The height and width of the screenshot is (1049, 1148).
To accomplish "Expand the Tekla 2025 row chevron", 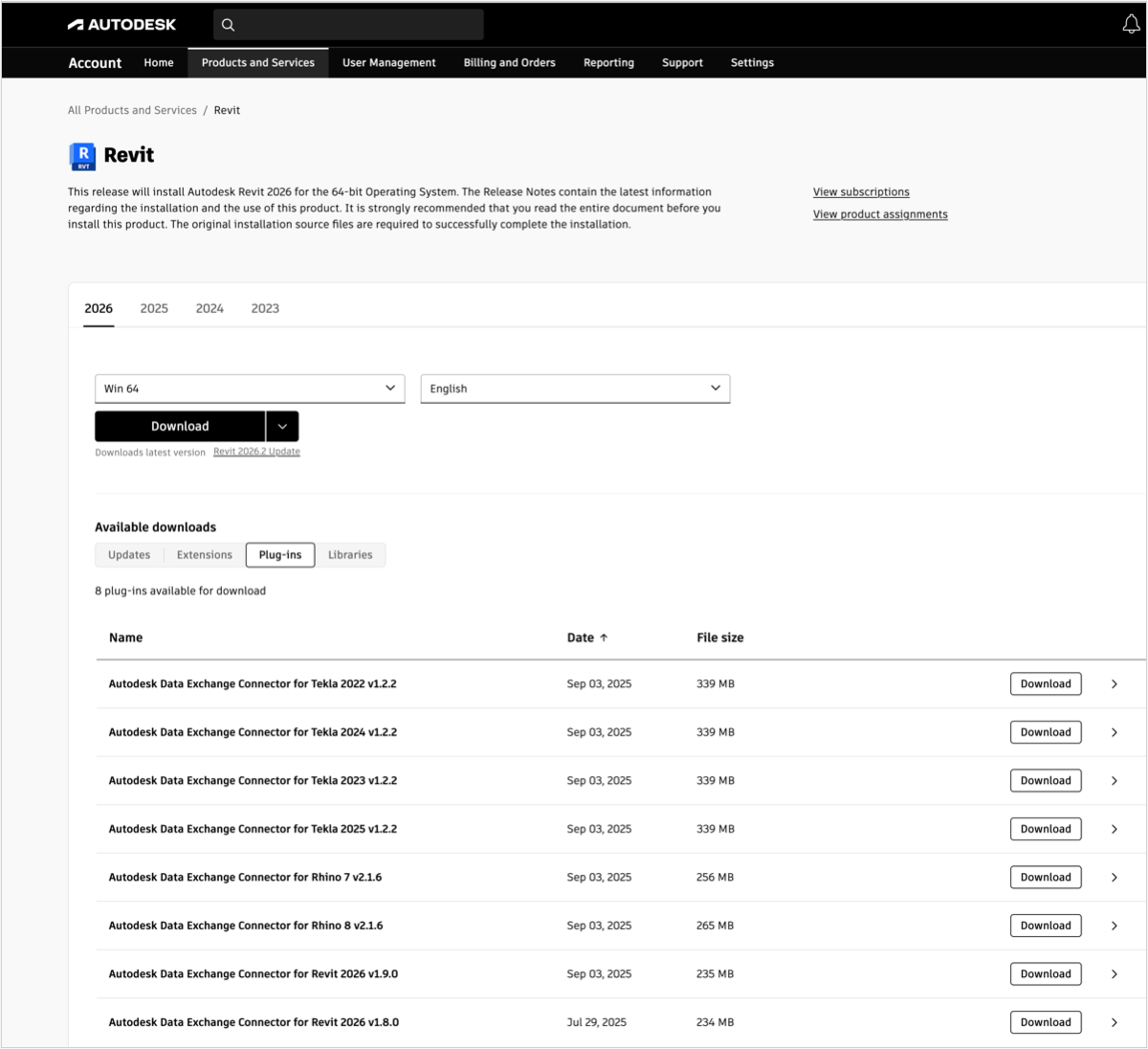I will tap(1115, 829).
